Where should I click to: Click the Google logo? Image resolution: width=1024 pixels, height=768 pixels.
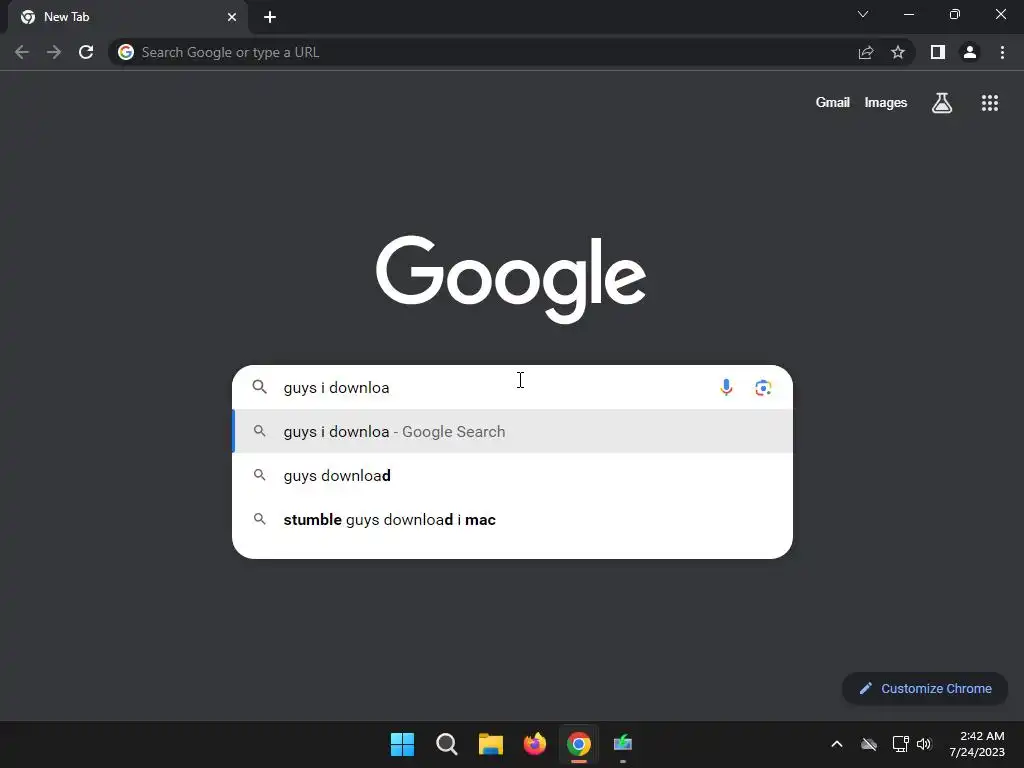(x=511, y=278)
